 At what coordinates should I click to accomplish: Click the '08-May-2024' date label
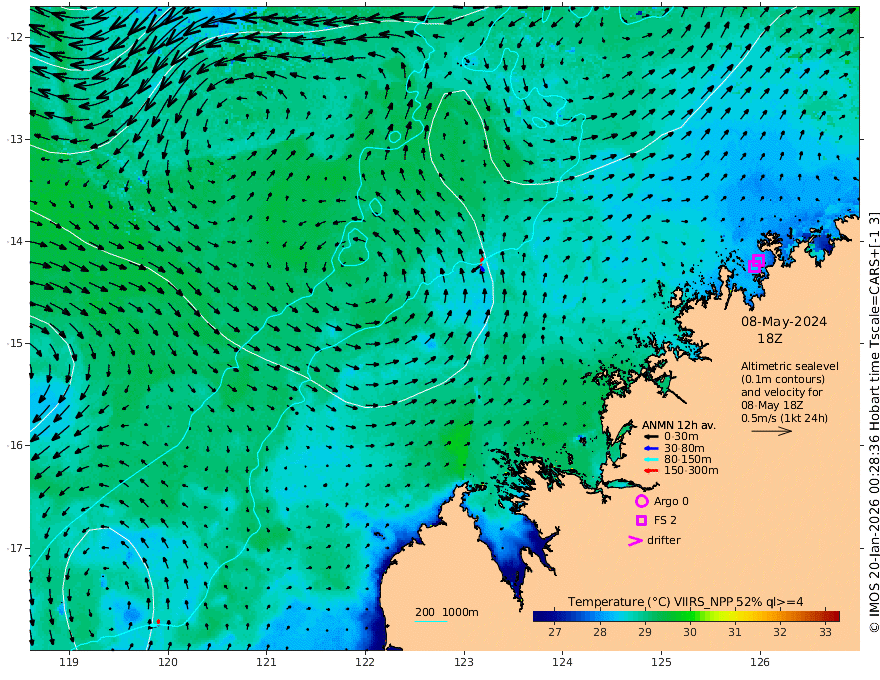(784, 321)
